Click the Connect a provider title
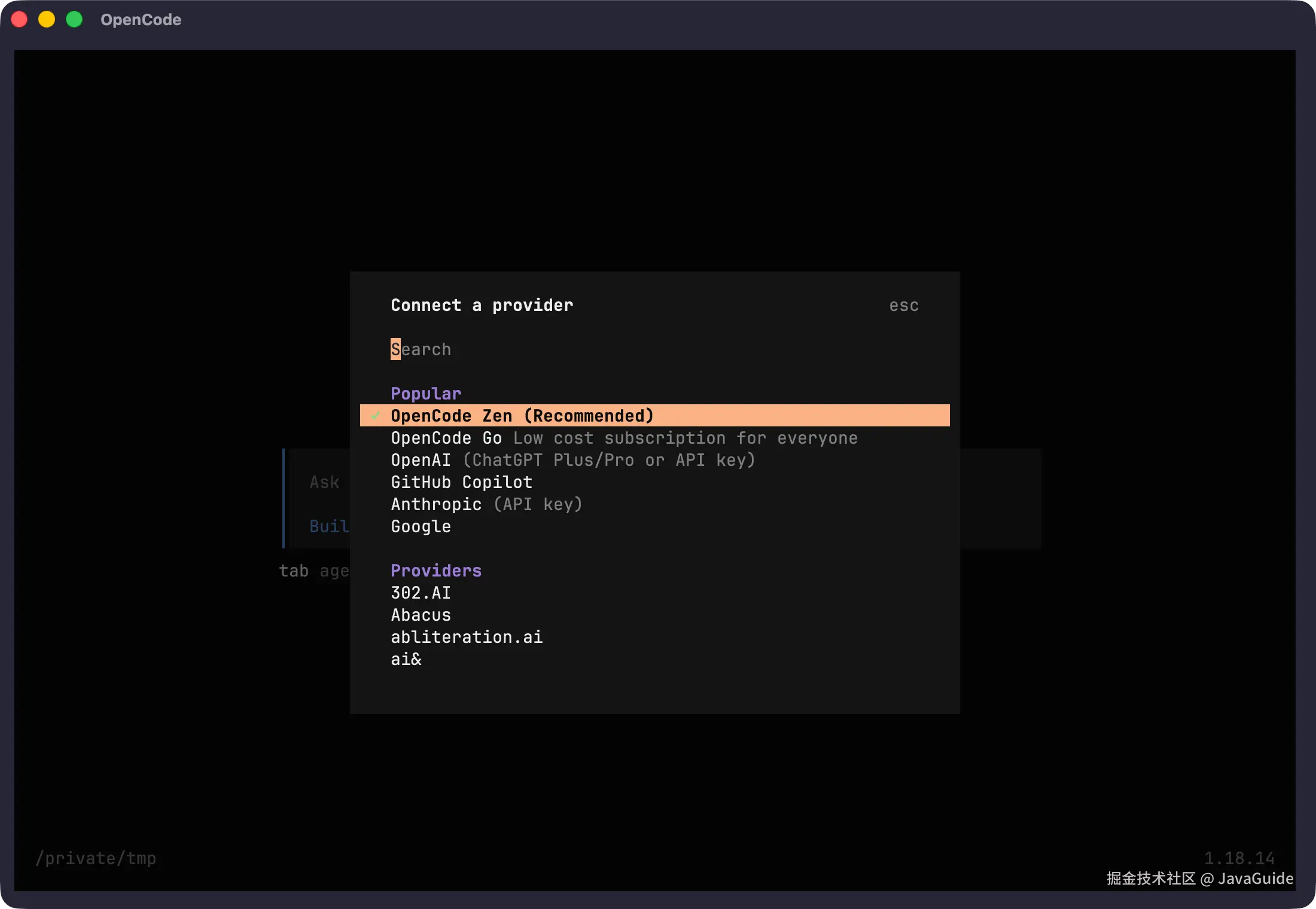The width and height of the screenshot is (1316, 909). coord(482,306)
